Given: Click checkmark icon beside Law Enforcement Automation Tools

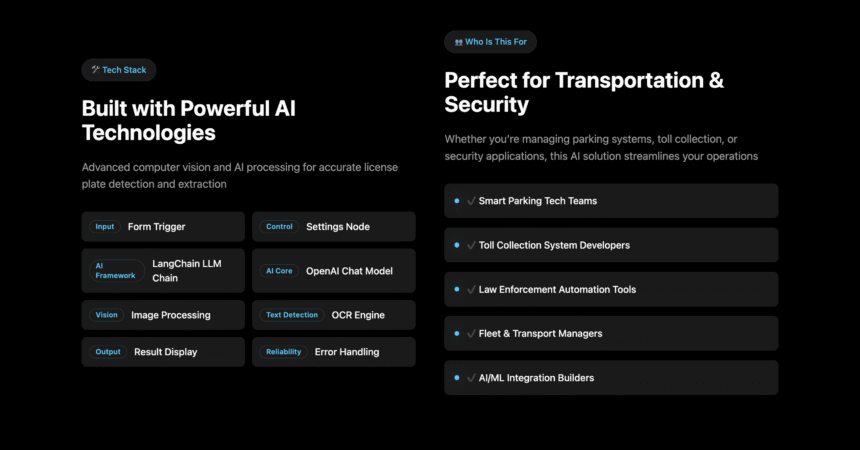Looking at the screenshot, I should pyautogui.click(x=471, y=289).
